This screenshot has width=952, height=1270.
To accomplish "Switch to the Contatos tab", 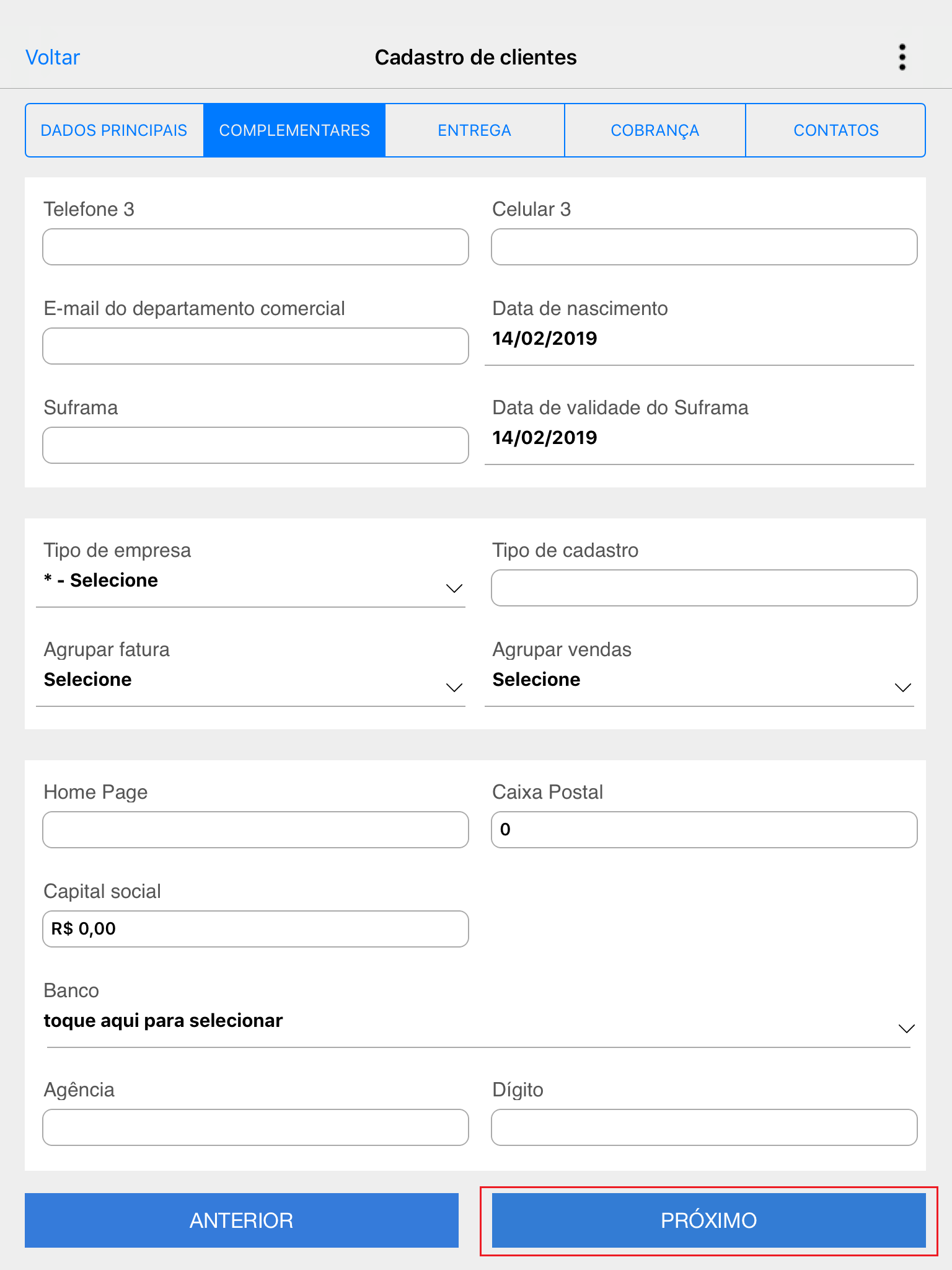I will click(835, 130).
